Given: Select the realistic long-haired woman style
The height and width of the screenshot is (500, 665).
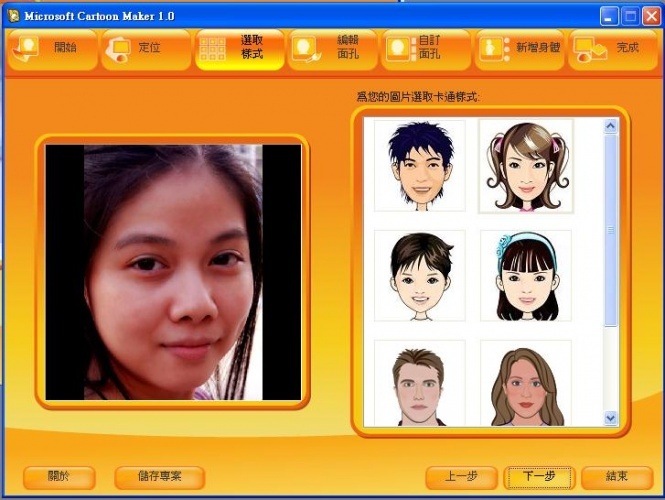Looking at the screenshot, I should pos(525,385).
